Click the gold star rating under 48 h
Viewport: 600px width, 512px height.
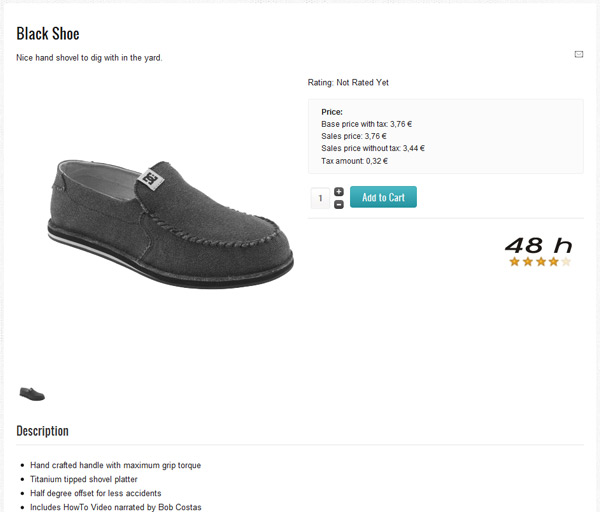pyautogui.click(x=540, y=262)
